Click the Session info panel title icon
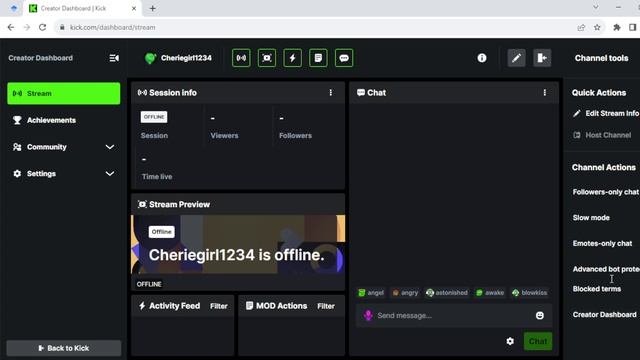The image size is (640, 360). (x=142, y=93)
